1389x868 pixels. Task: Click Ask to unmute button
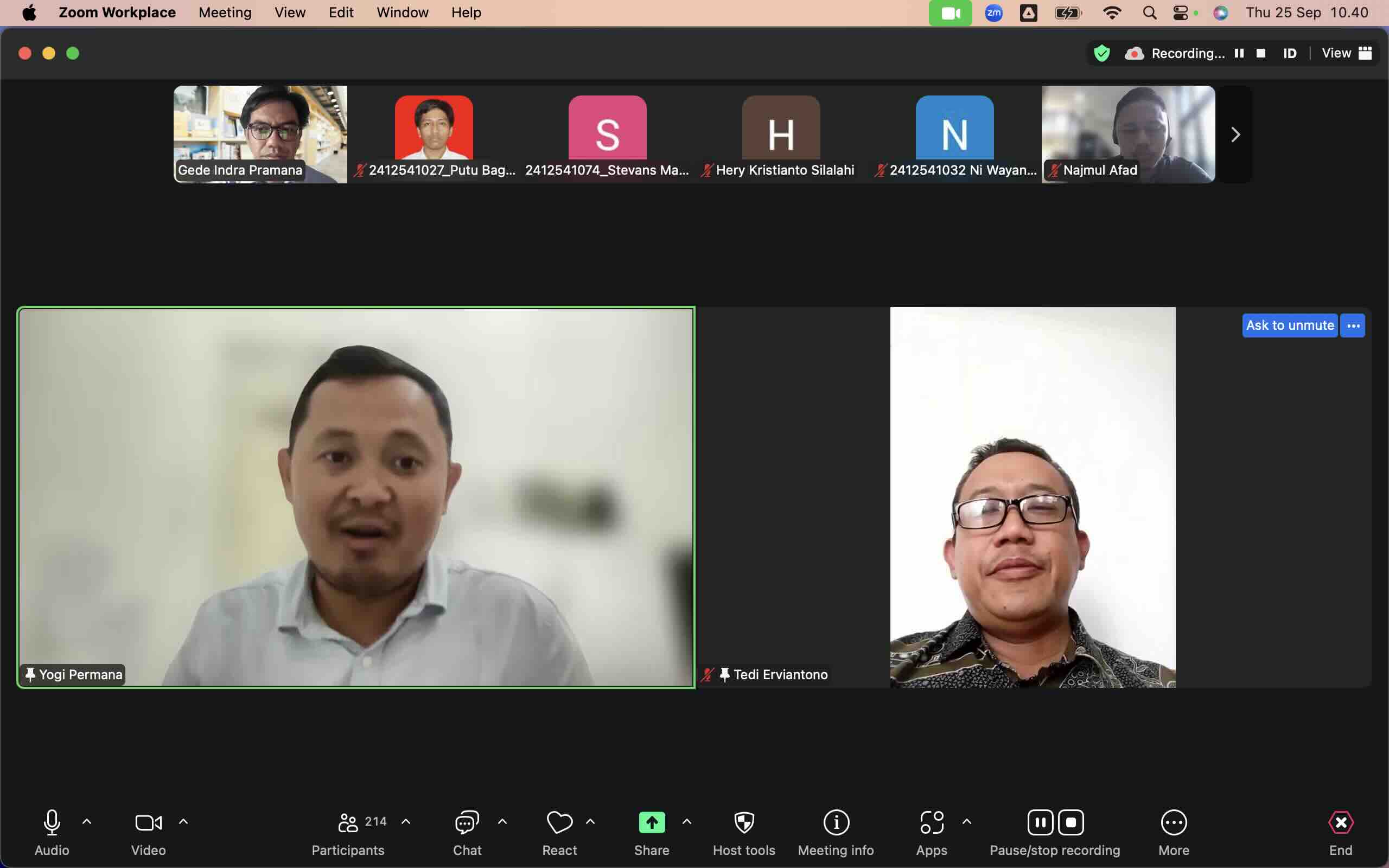(1289, 325)
